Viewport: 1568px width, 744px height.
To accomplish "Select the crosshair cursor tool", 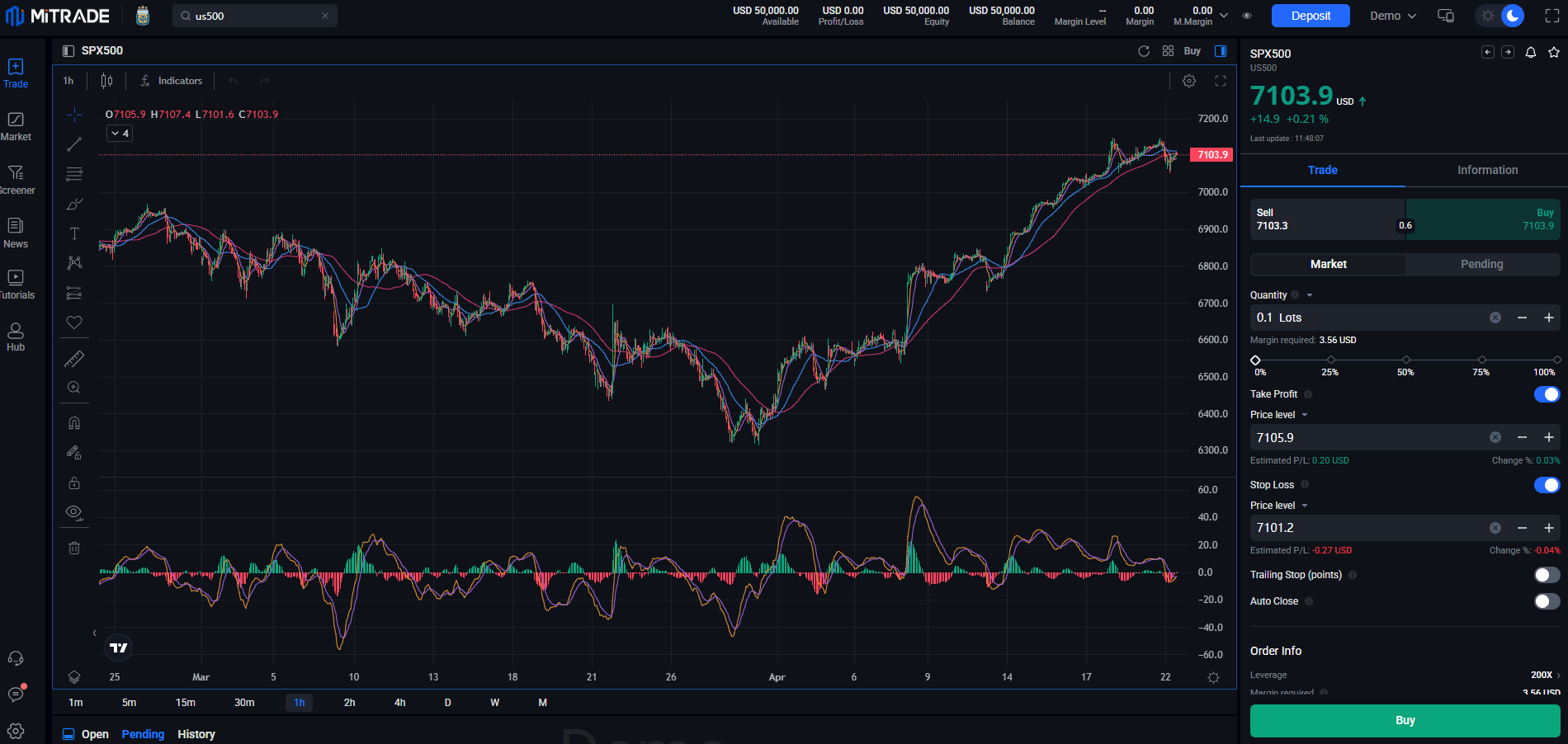I will pyautogui.click(x=74, y=115).
